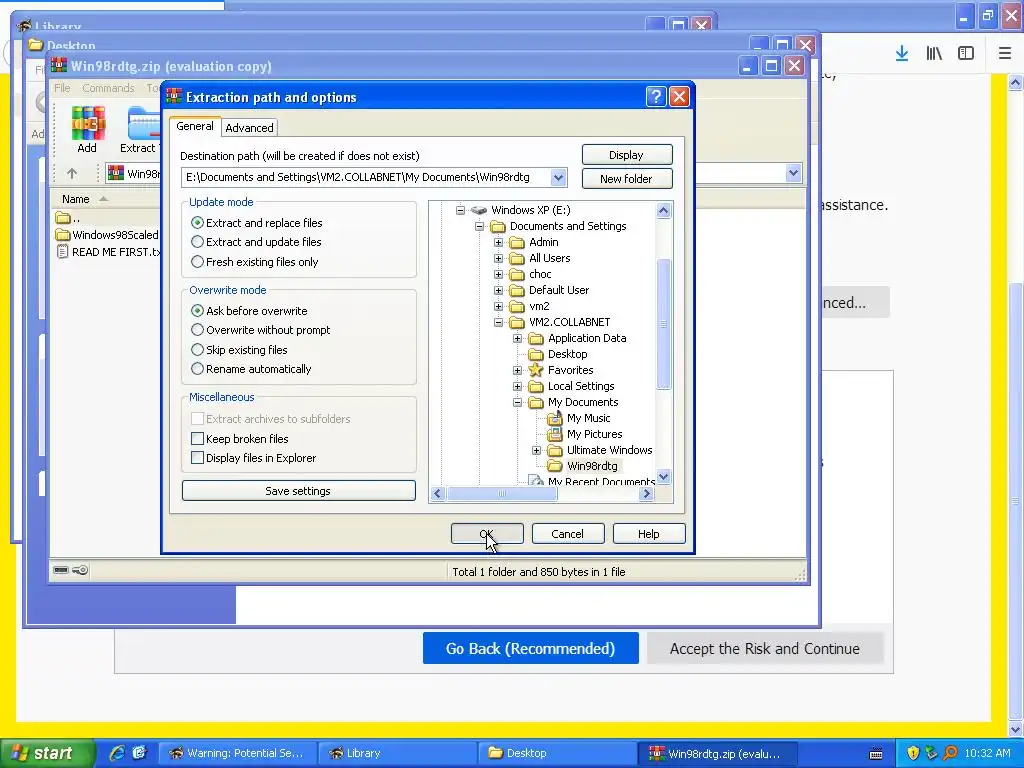Expand the Ultimate Windows folder node
Screen dimensions: 1024x768
(x=536, y=450)
